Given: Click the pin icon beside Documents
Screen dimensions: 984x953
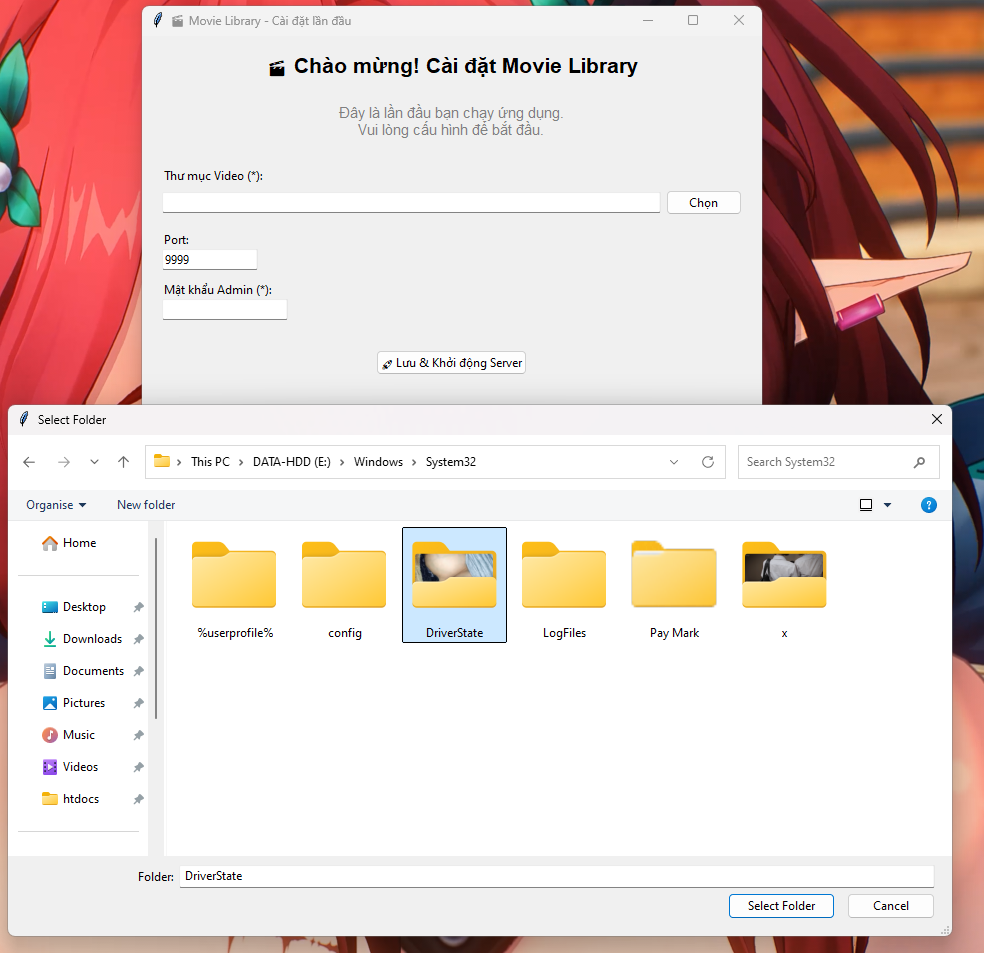Looking at the screenshot, I should [139, 671].
